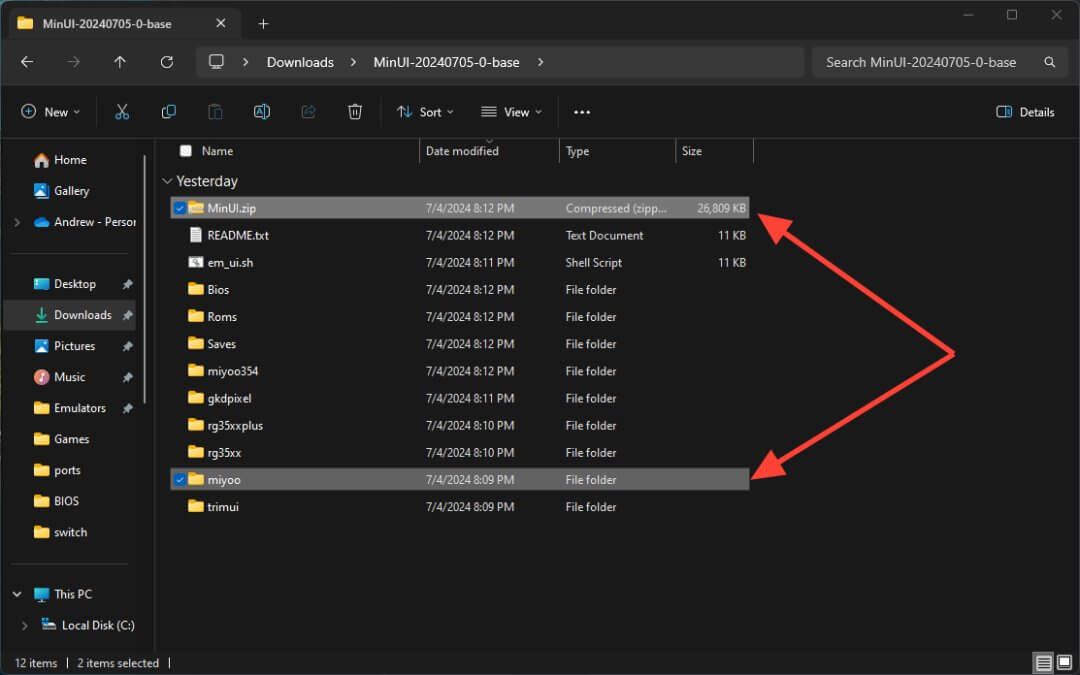Collapse the This PC tree node
The height and width of the screenshot is (675, 1080).
pyautogui.click(x=17, y=594)
